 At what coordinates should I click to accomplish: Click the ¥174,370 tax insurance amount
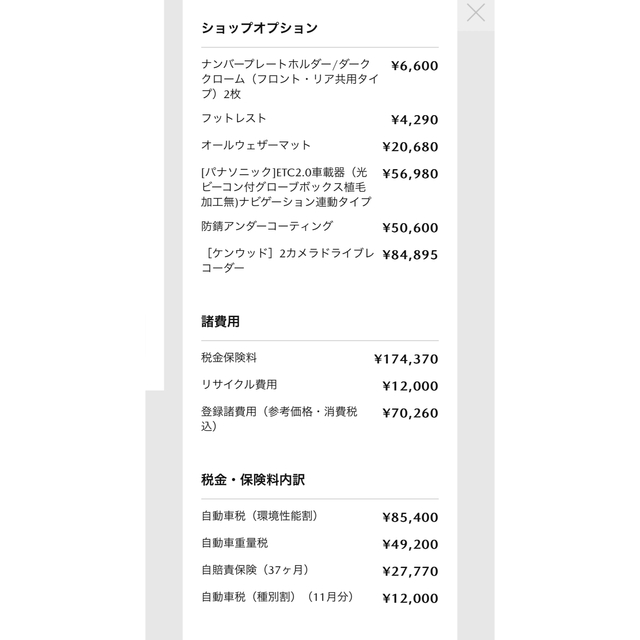[406, 359]
